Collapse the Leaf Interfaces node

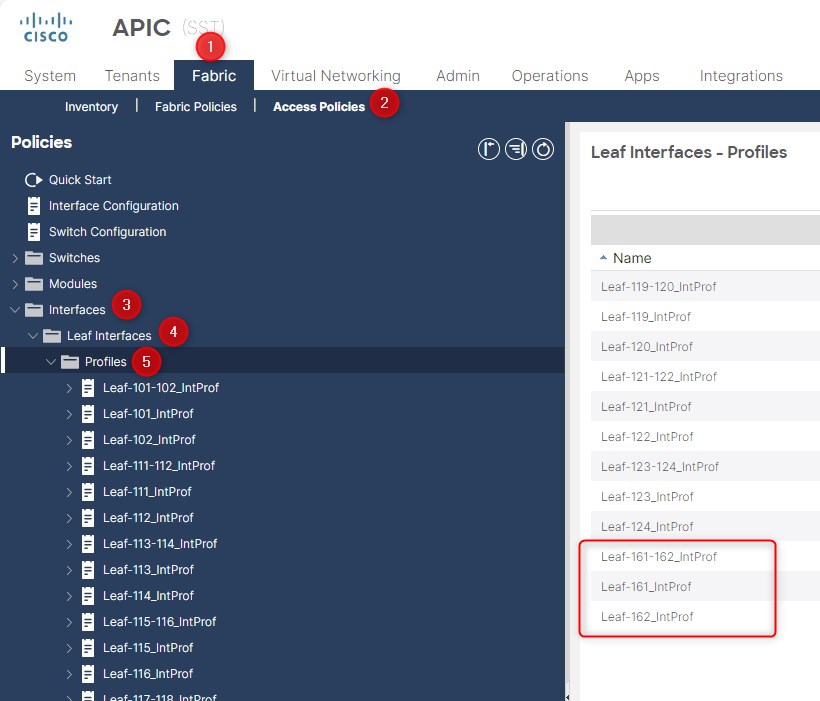pos(33,336)
